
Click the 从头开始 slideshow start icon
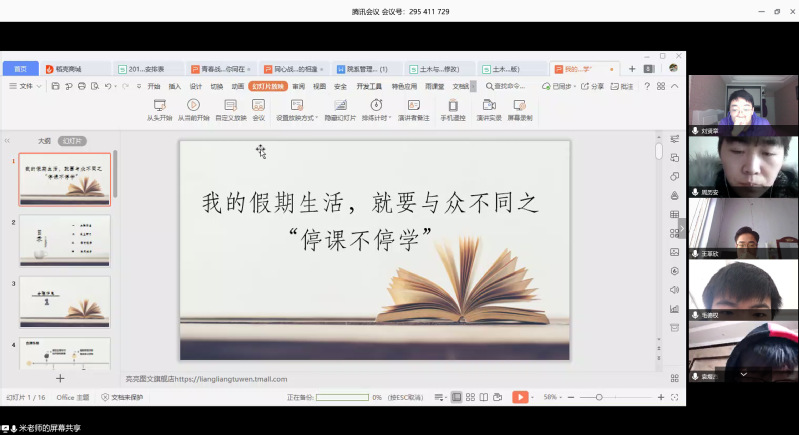[x=159, y=106]
